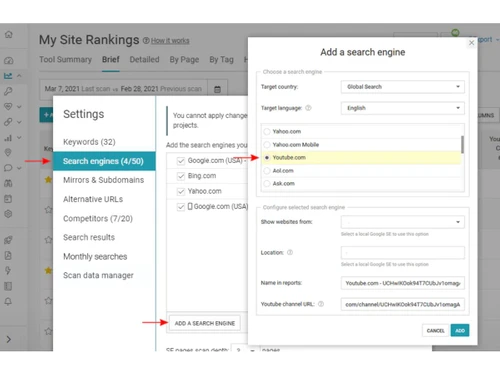Image resolution: width=500 pixels, height=375 pixels.
Task: Open the link chain icon in sidebar
Action: [x=8, y=122]
